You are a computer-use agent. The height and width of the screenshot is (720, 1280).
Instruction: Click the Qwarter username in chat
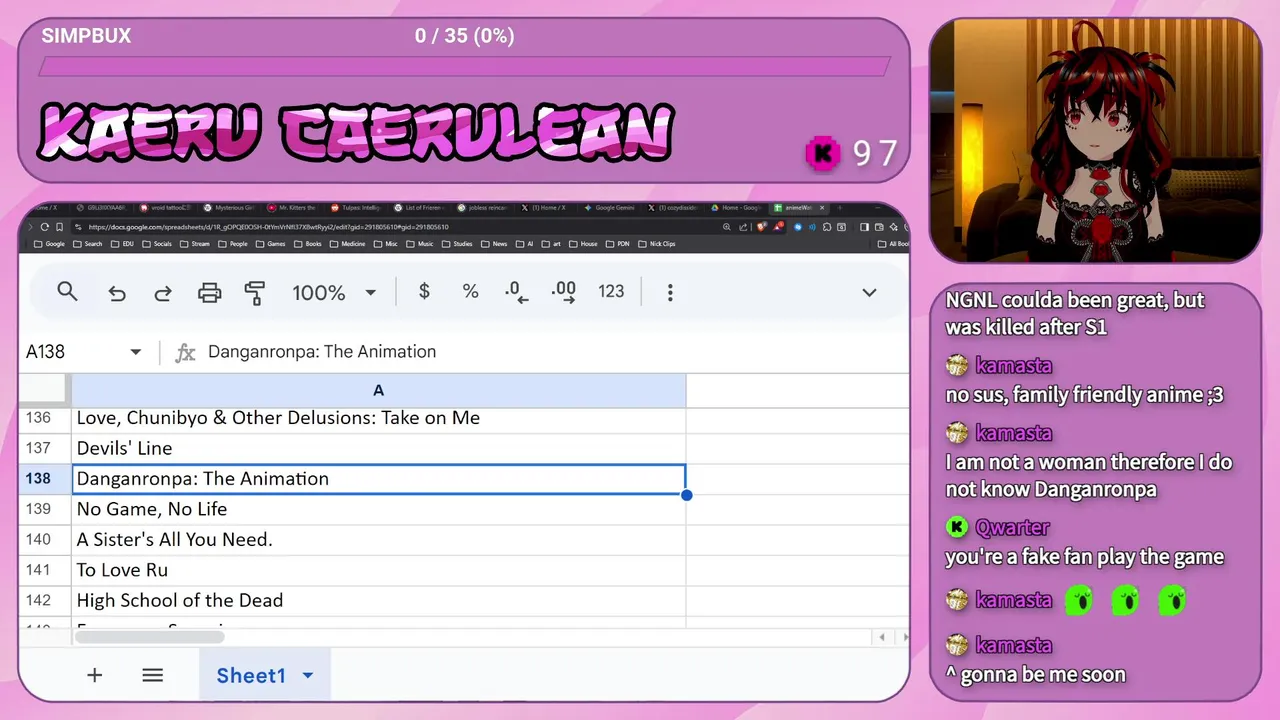tap(1012, 527)
